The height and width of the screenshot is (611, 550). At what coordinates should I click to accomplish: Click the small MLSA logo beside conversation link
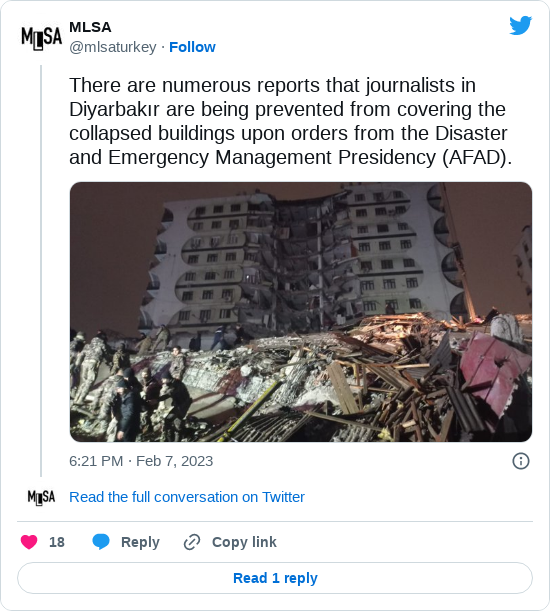pos(41,497)
